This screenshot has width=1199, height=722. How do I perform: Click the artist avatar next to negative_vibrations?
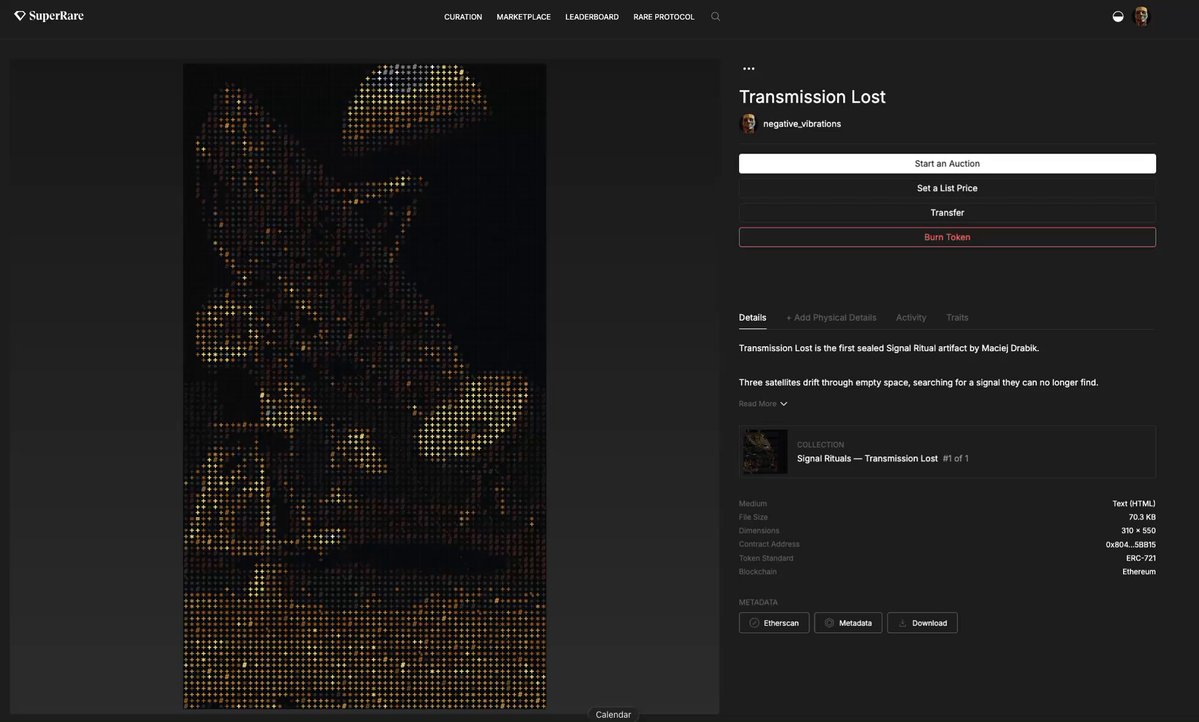click(x=749, y=123)
